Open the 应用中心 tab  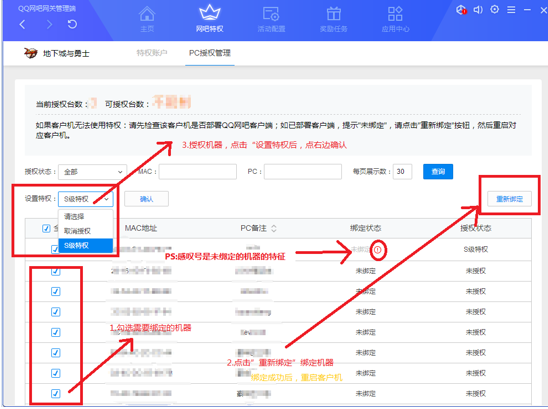[x=395, y=19]
